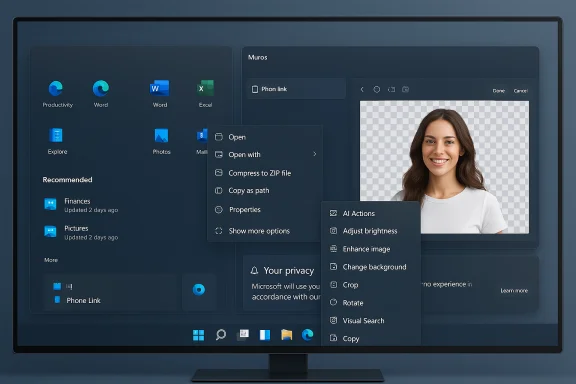
Task: Launch the Word app with blue W icon
Action: (159, 89)
